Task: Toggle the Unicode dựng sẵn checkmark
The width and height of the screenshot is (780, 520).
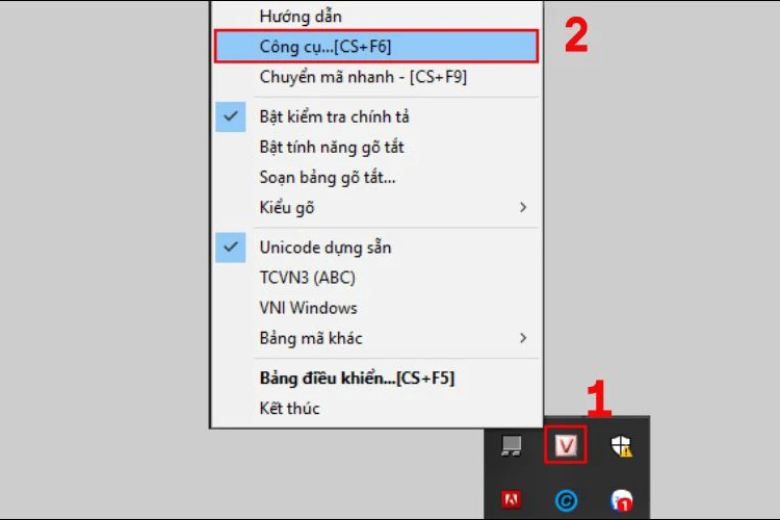Action: click(230, 247)
